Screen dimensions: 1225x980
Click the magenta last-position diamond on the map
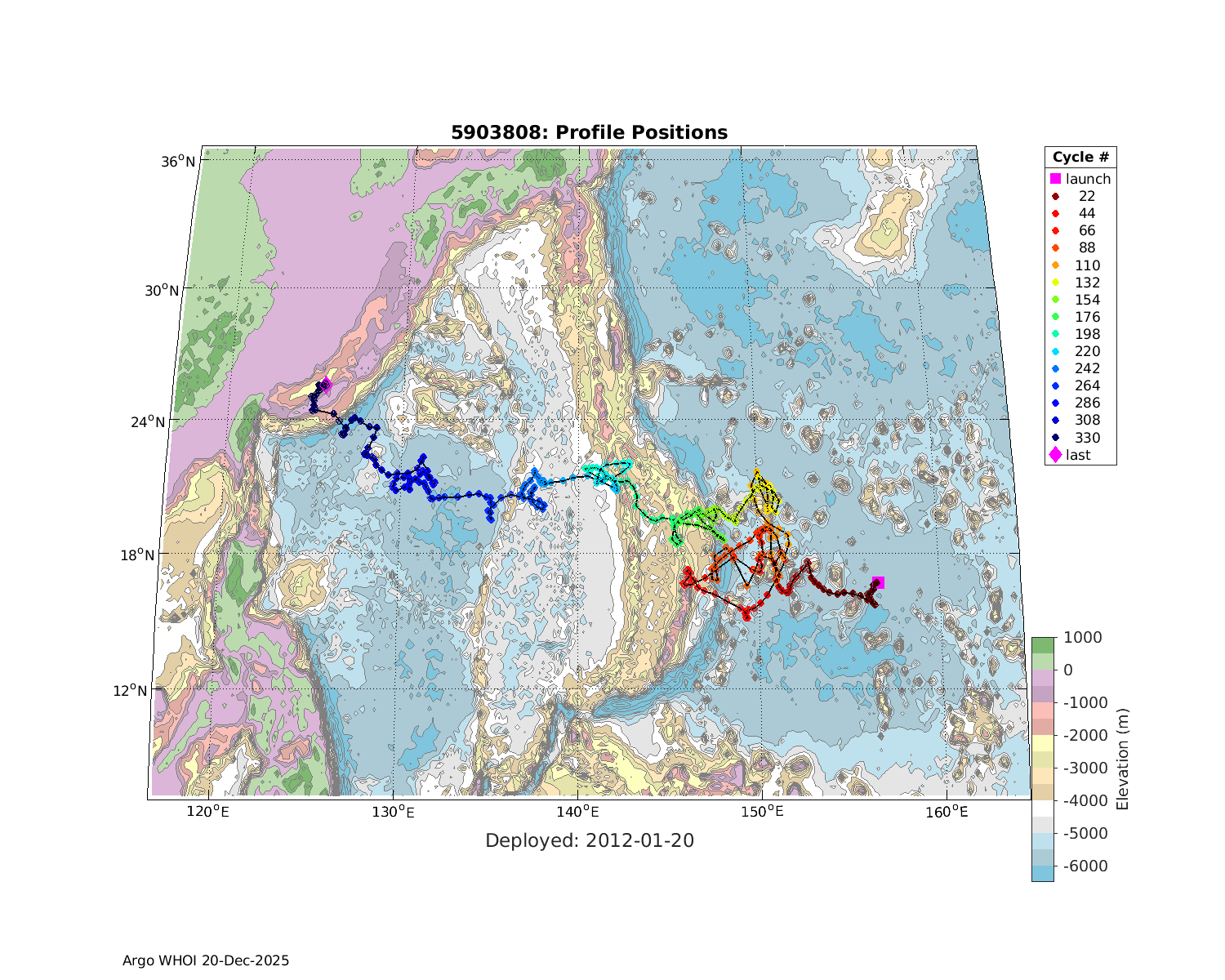326,385
